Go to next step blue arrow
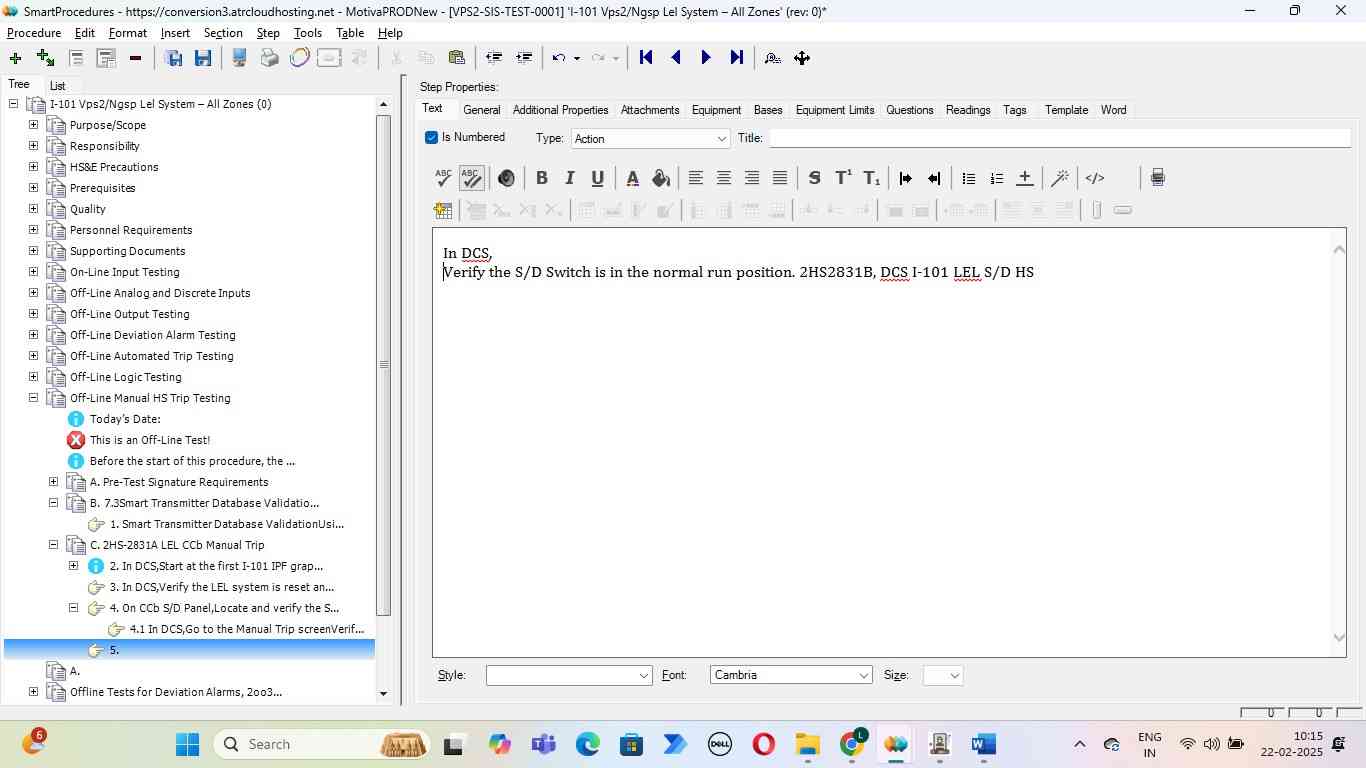The height and width of the screenshot is (768, 1366). [x=706, y=58]
